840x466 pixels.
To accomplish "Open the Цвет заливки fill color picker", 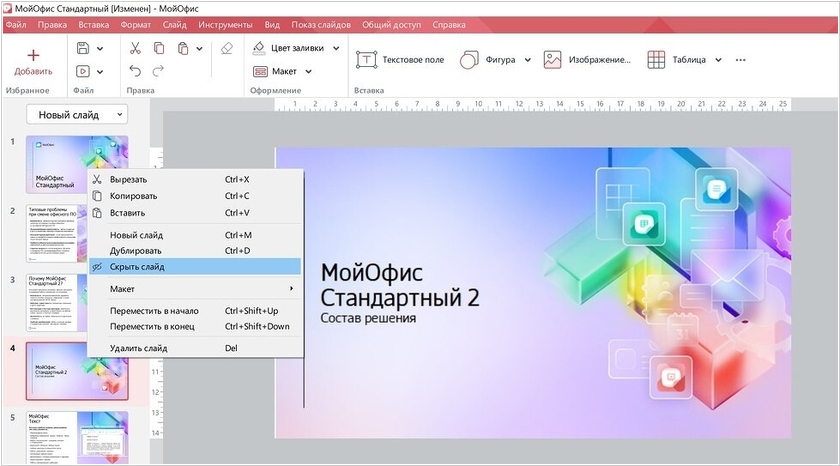I will coord(295,48).
